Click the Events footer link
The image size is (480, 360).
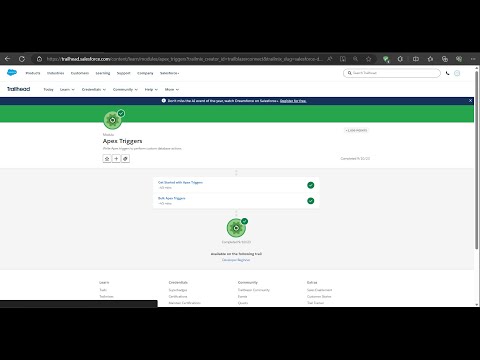[x=242, y=296]
